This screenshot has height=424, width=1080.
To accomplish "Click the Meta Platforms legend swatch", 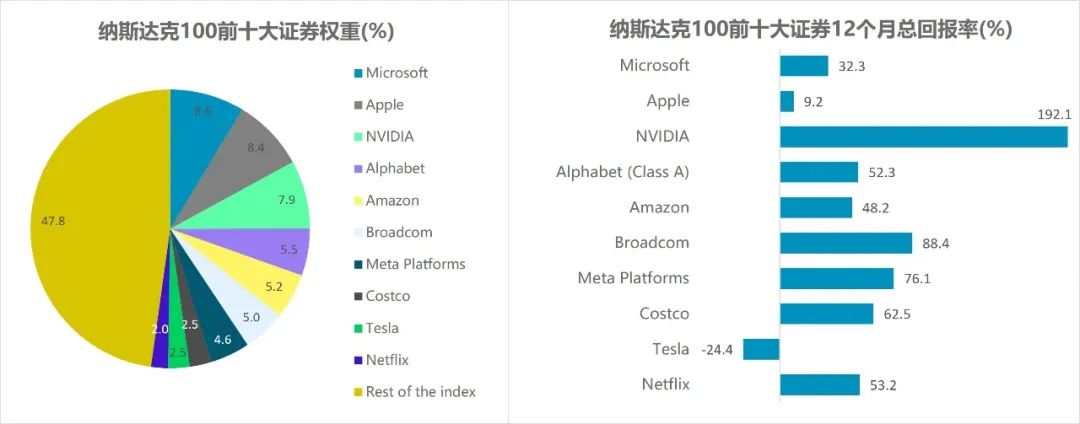I will [357, 265].
